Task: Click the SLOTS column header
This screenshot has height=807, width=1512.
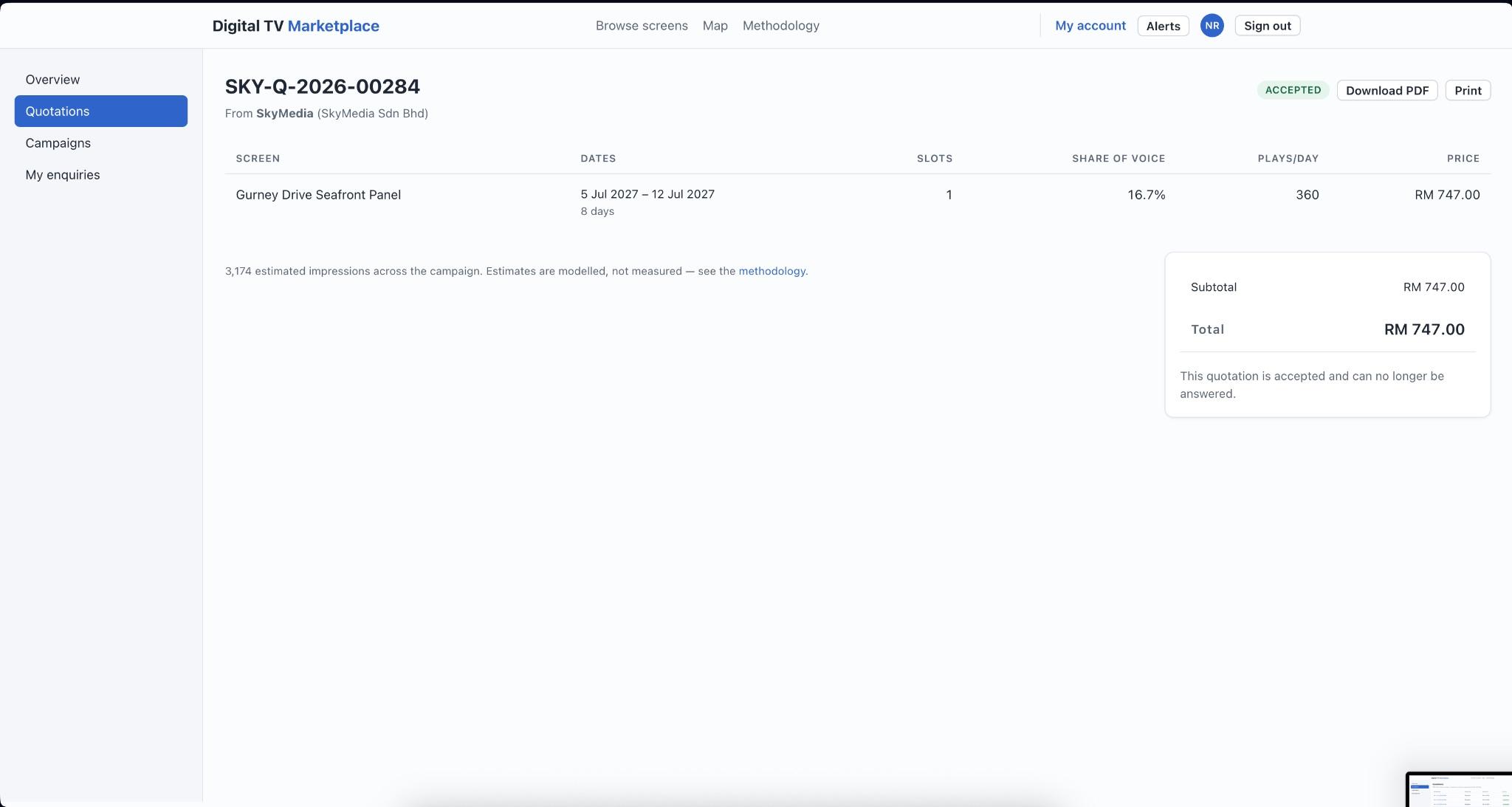Action: [x=934, y=159]
